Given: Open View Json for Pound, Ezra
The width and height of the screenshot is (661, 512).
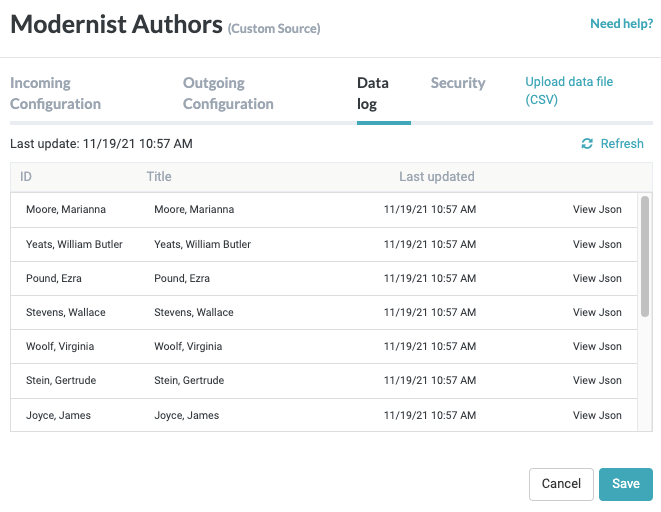Looking at the screenshot, I should pyautogui.click(x=597, y=278).
